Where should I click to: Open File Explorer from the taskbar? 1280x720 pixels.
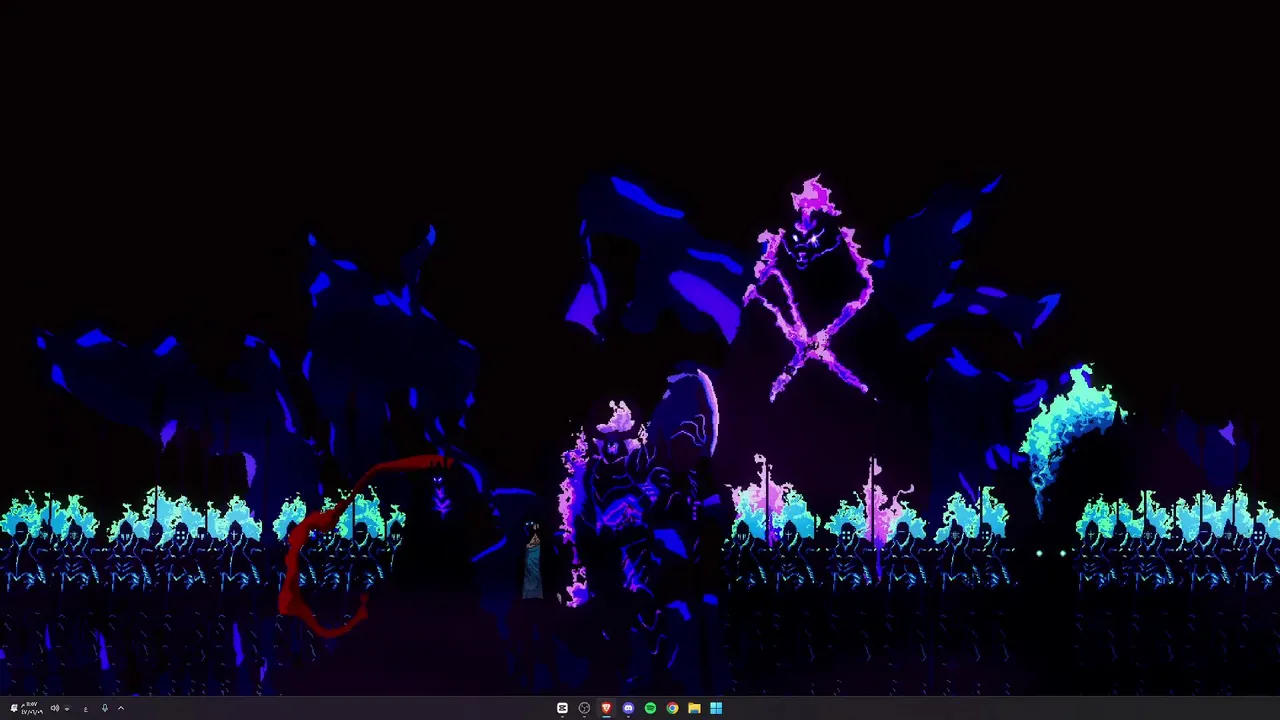[x=694, y=708]
